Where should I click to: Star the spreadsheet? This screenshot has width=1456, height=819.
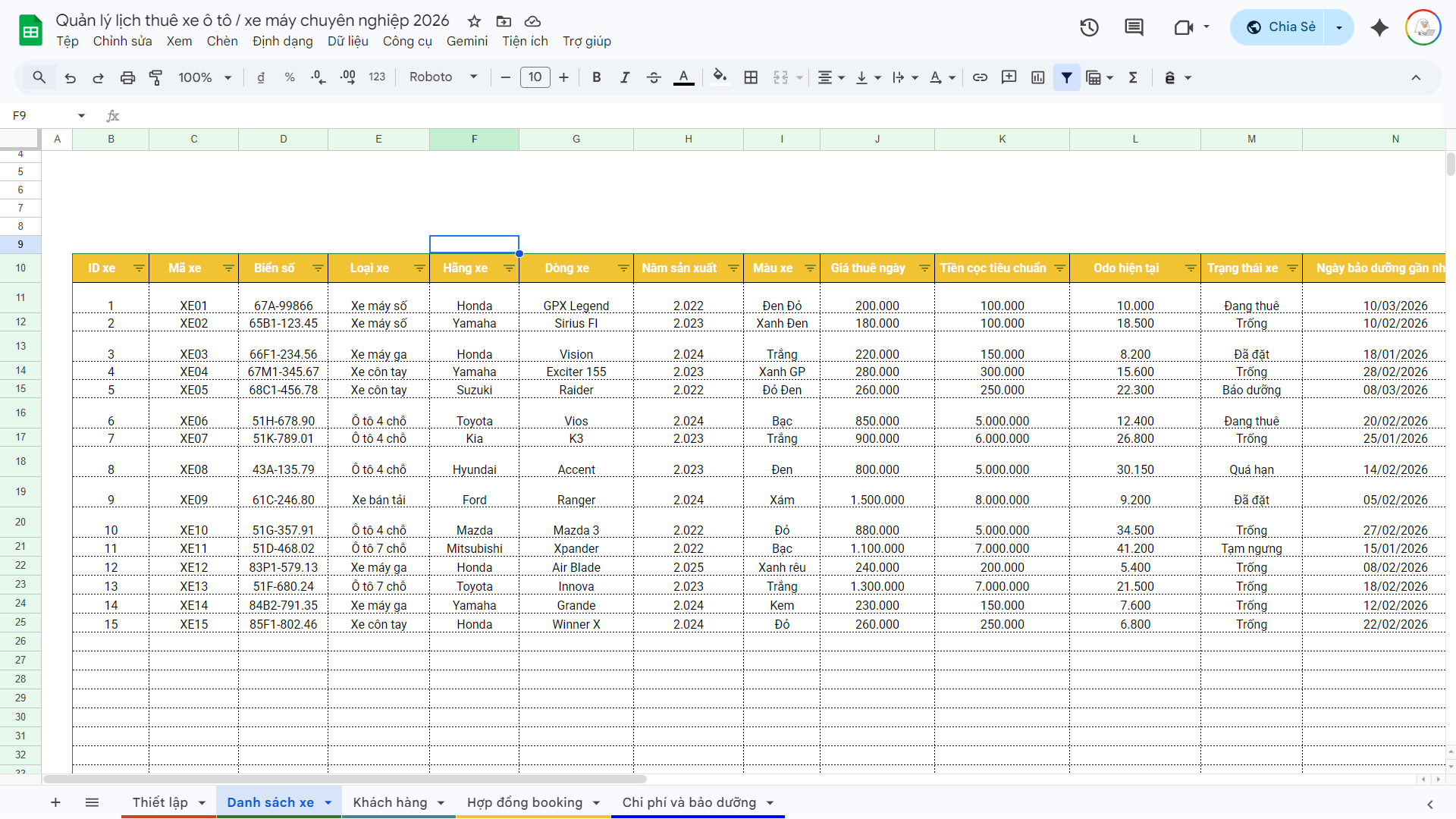click(473, 22)
